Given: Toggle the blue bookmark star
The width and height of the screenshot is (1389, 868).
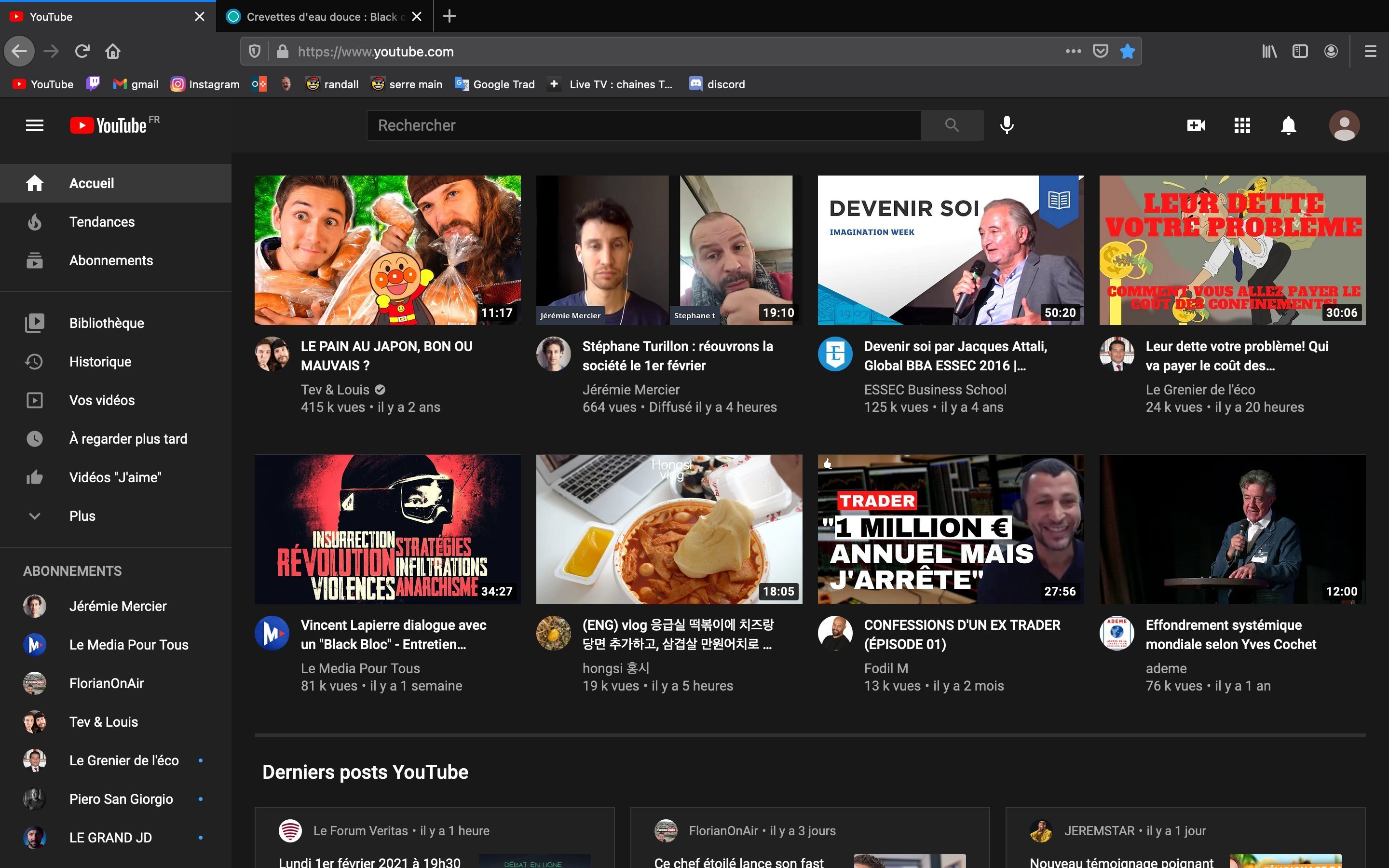Looking at the screenshot, I should coord(1127,51).
